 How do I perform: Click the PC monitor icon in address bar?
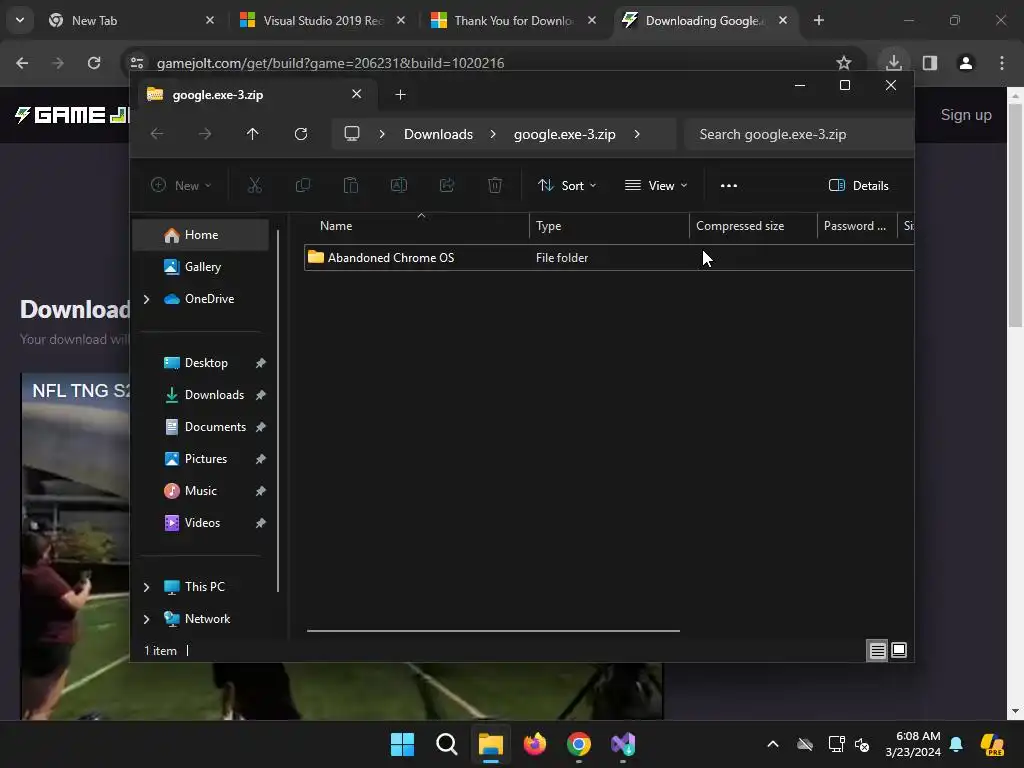pos(352,134)
